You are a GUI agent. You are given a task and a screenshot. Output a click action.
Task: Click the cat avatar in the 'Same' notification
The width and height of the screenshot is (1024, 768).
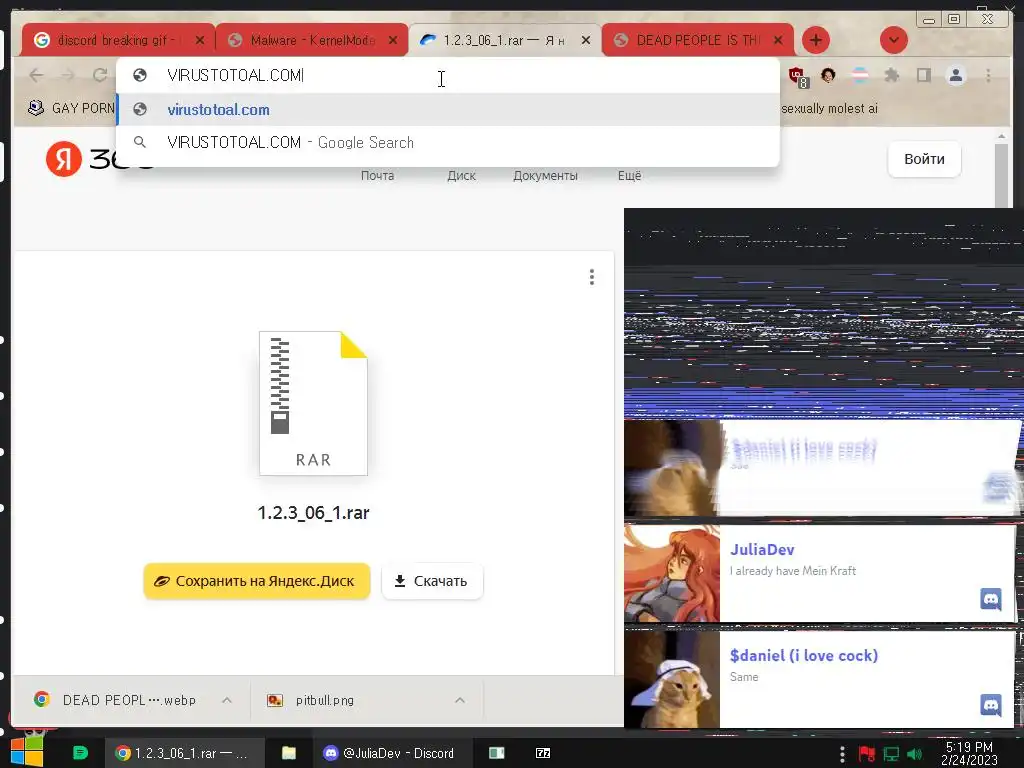point(672,679)
